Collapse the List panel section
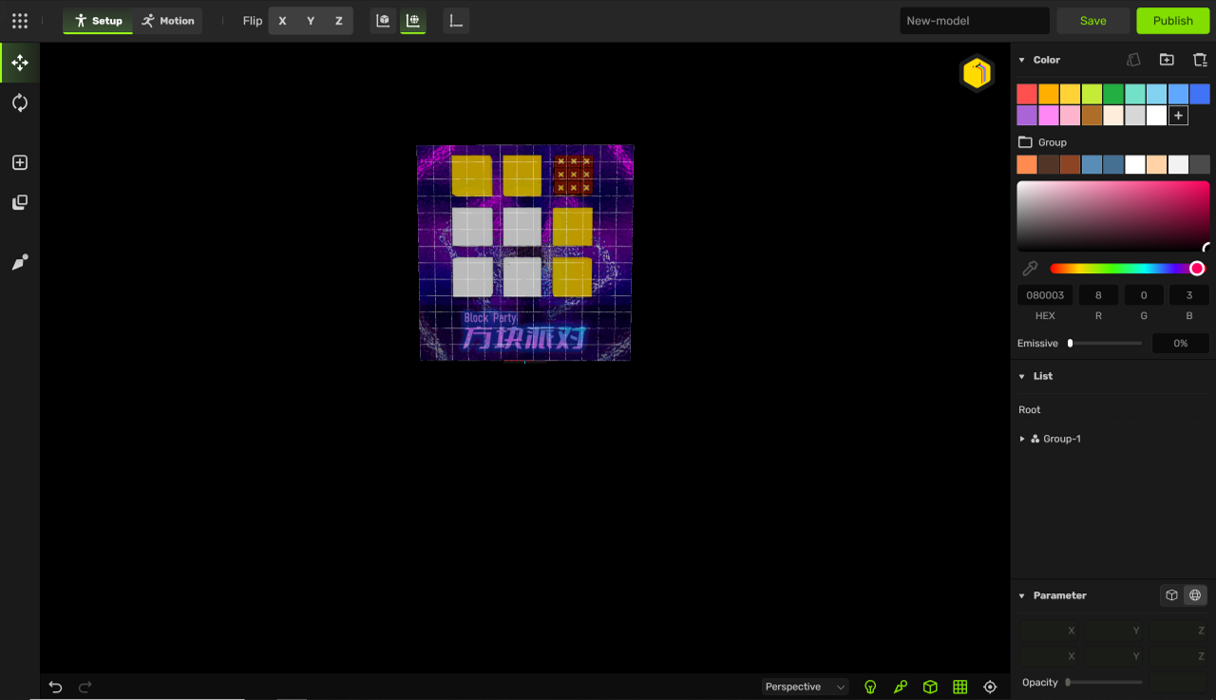The image size is (1216, 700). point(1022,376)
